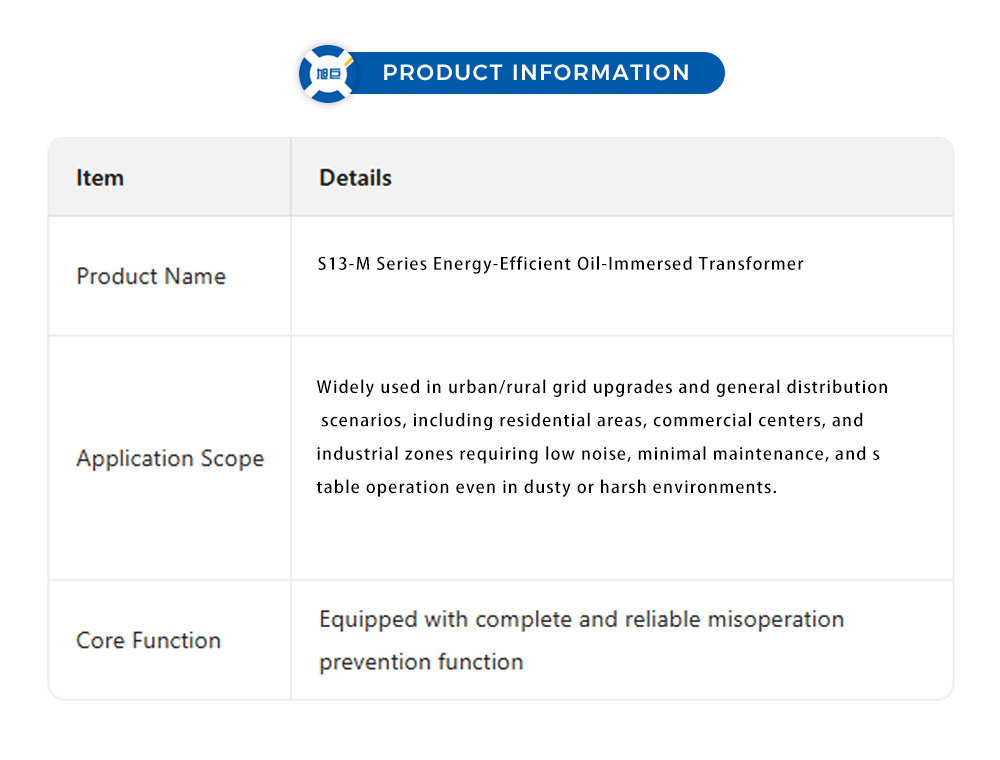Click the 'Equipped with complete and reliable' line
The width and height of the screenshot is (1000, 760).
pos(581,620)
